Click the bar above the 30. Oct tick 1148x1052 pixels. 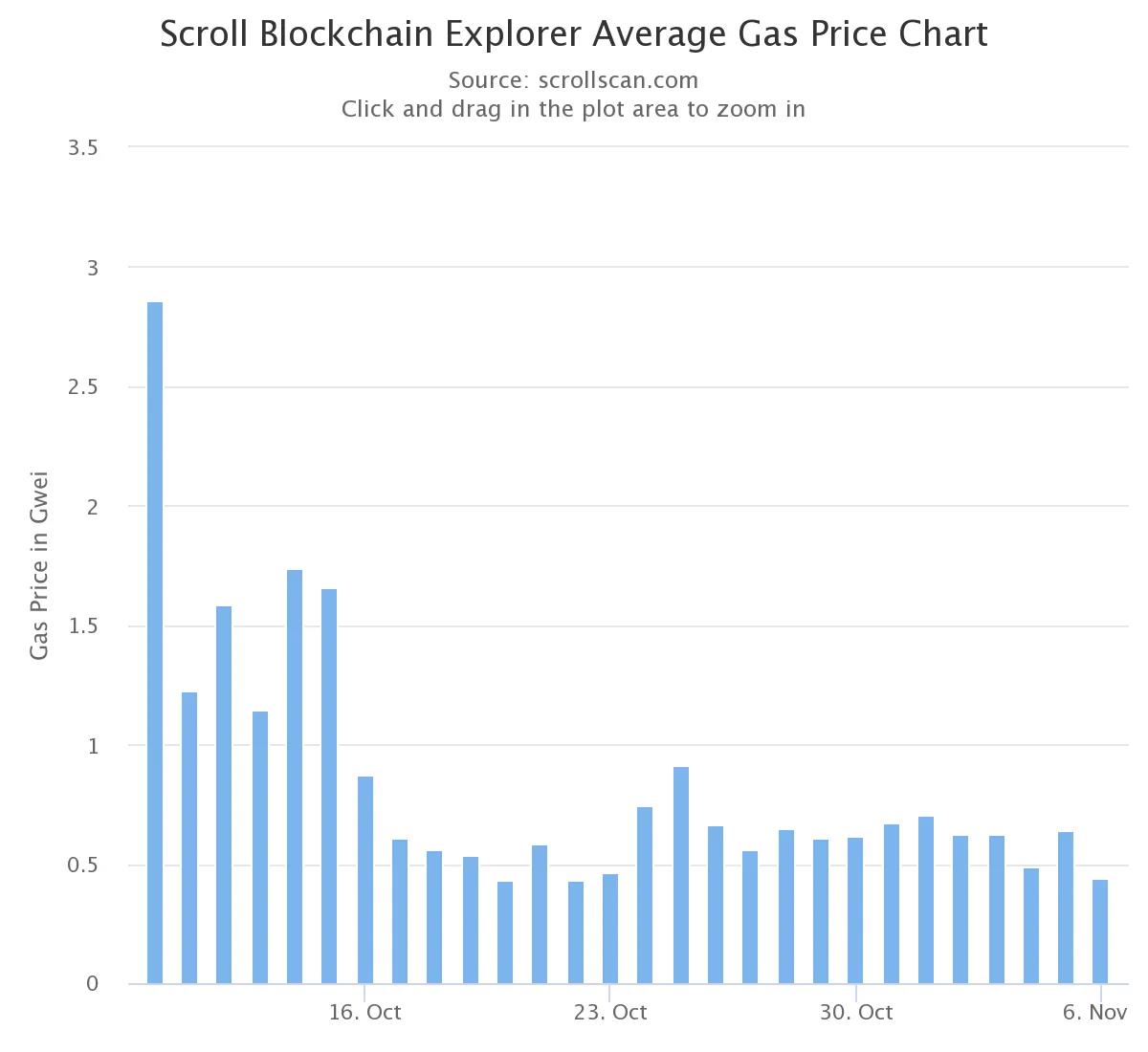pyautogui.click(x=855, y=910)
